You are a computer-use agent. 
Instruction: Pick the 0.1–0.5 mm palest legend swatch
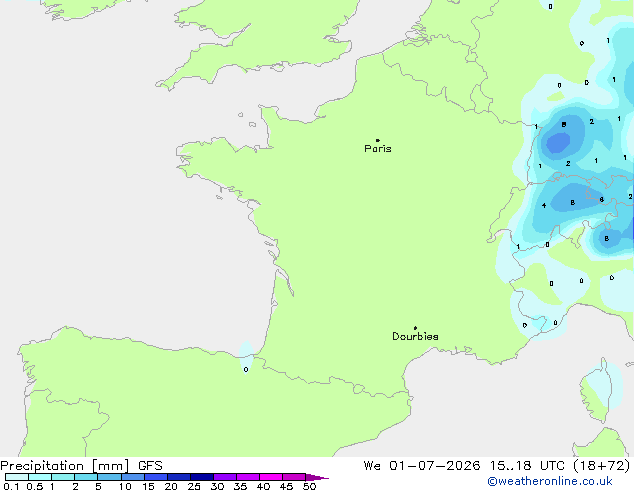tap(17, 477)
